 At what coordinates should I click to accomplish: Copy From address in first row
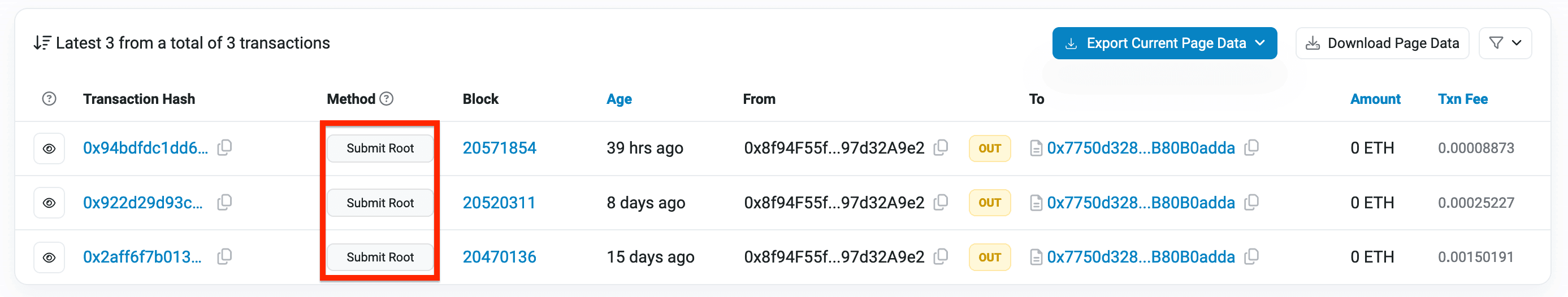[941, 147]
